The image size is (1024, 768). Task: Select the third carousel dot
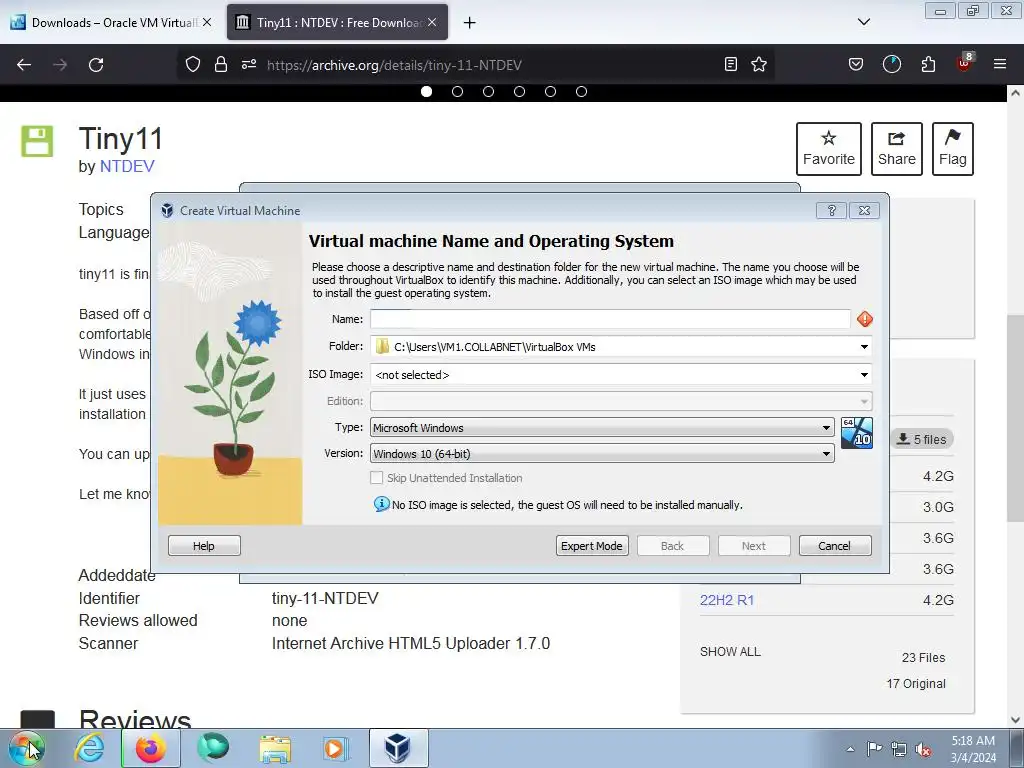pyautogui.click(x=488, y=91)
